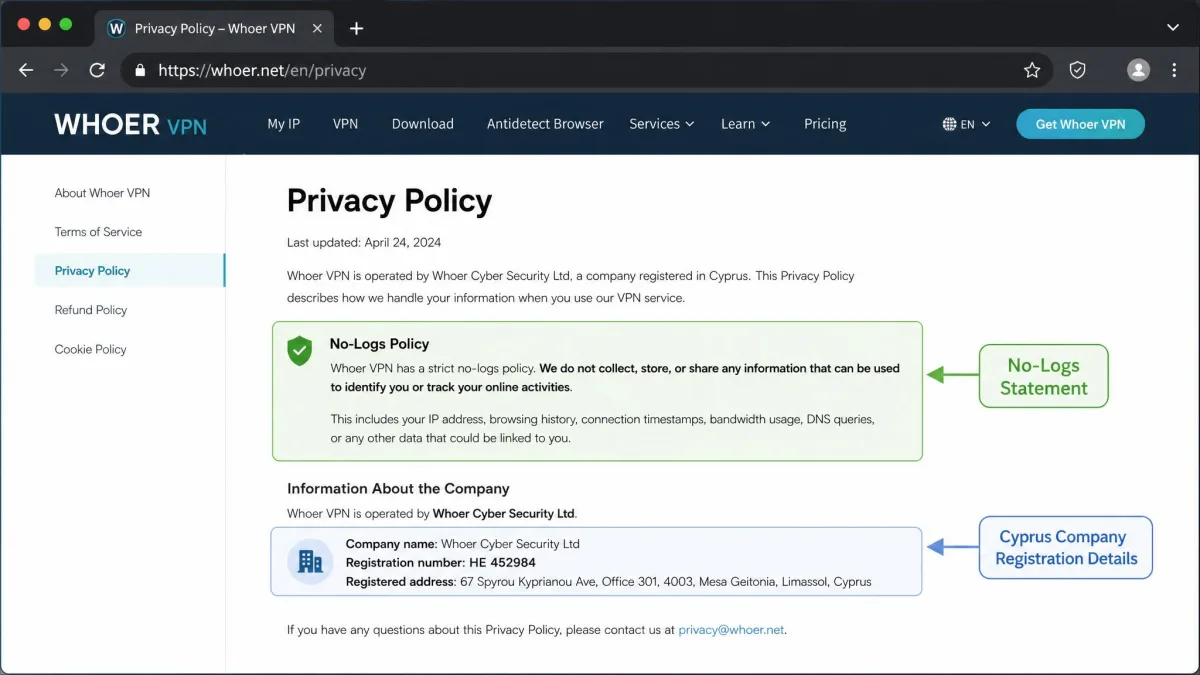Image resolution: width=1200 pixels, height=675 pixels.
Task: Click the privacy@whoer.net email link
Action: (x=731, y=630)
